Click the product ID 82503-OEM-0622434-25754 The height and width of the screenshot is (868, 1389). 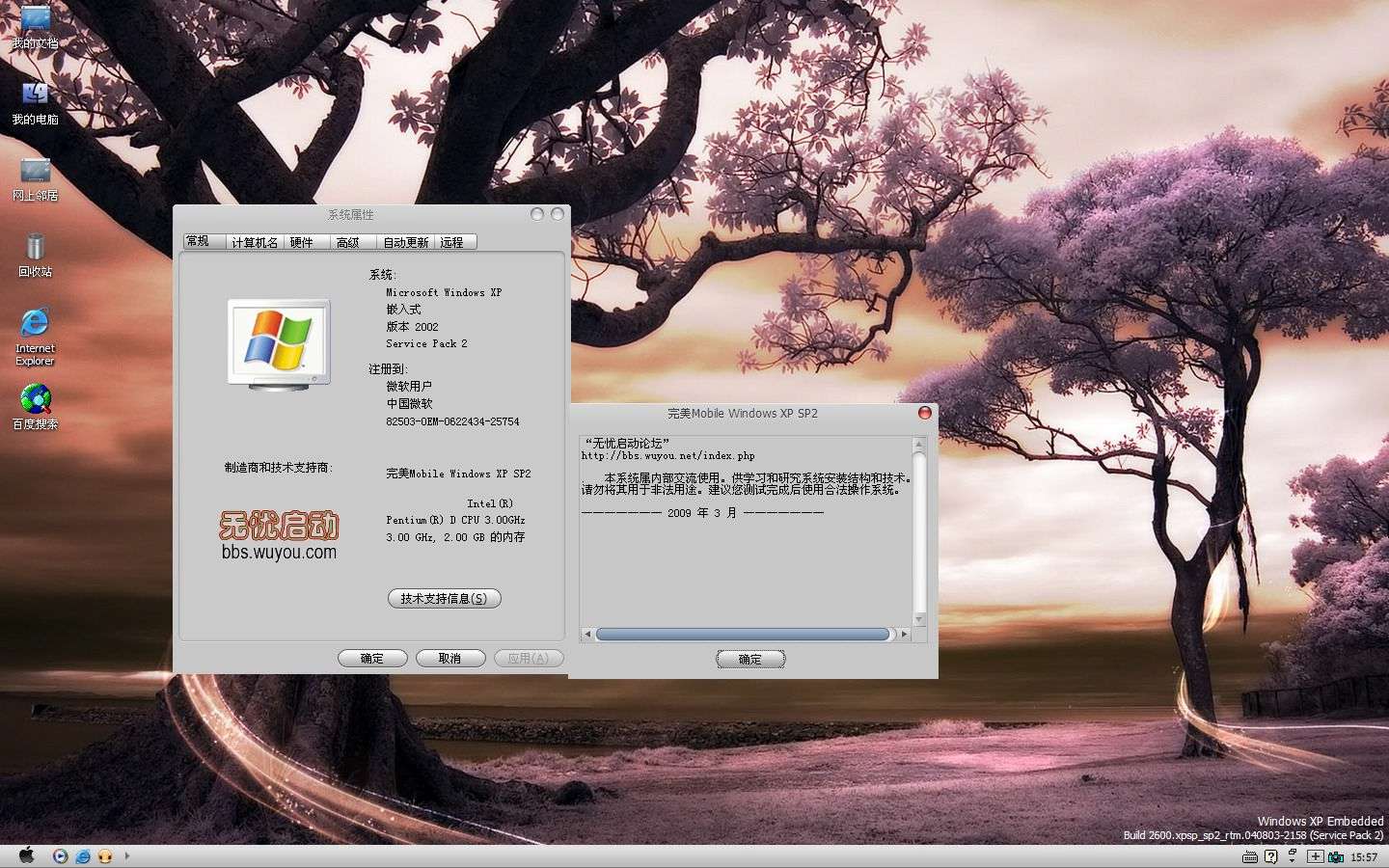[452, 421]
